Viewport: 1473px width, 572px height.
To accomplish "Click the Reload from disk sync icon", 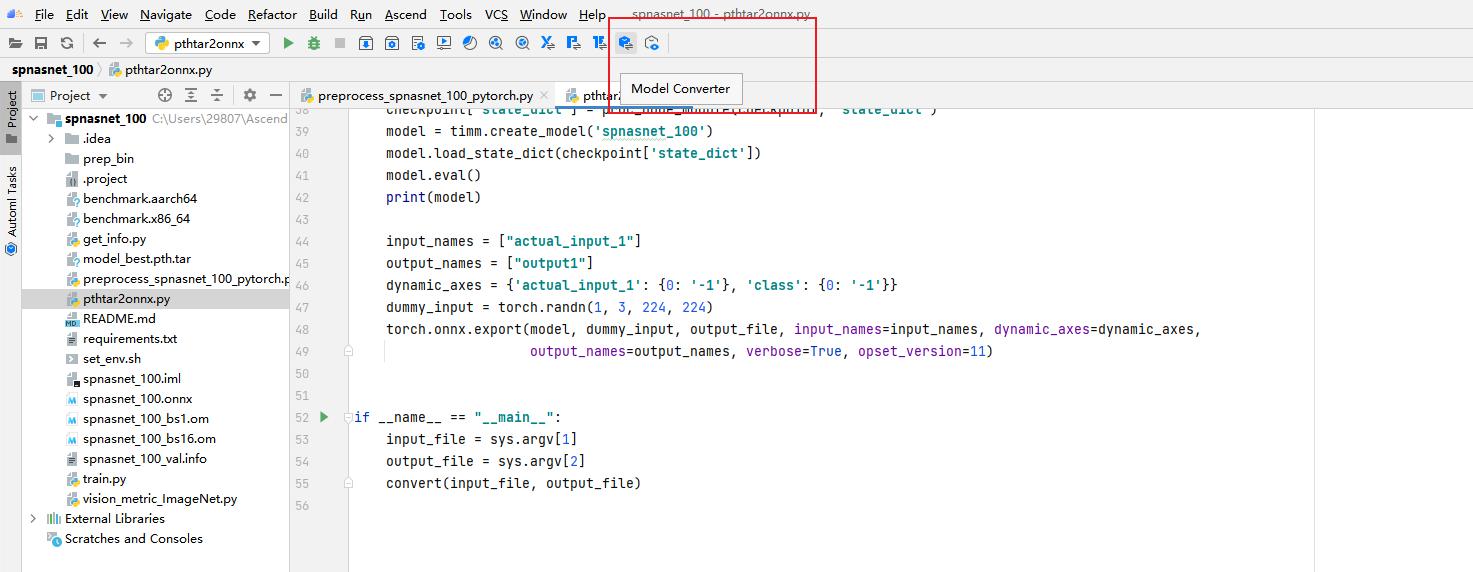I will pos(67,43).
